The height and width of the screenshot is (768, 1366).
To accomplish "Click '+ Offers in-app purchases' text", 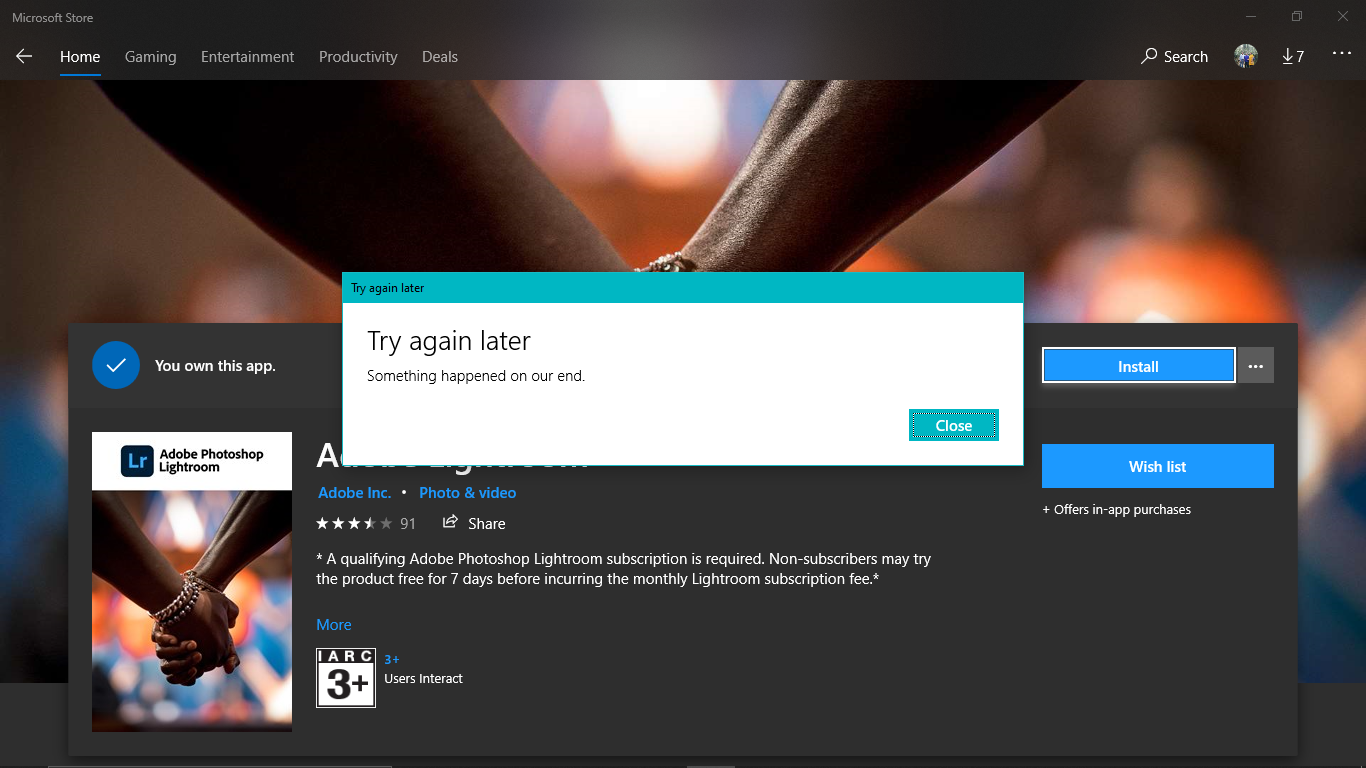I will click(1117, 510).
